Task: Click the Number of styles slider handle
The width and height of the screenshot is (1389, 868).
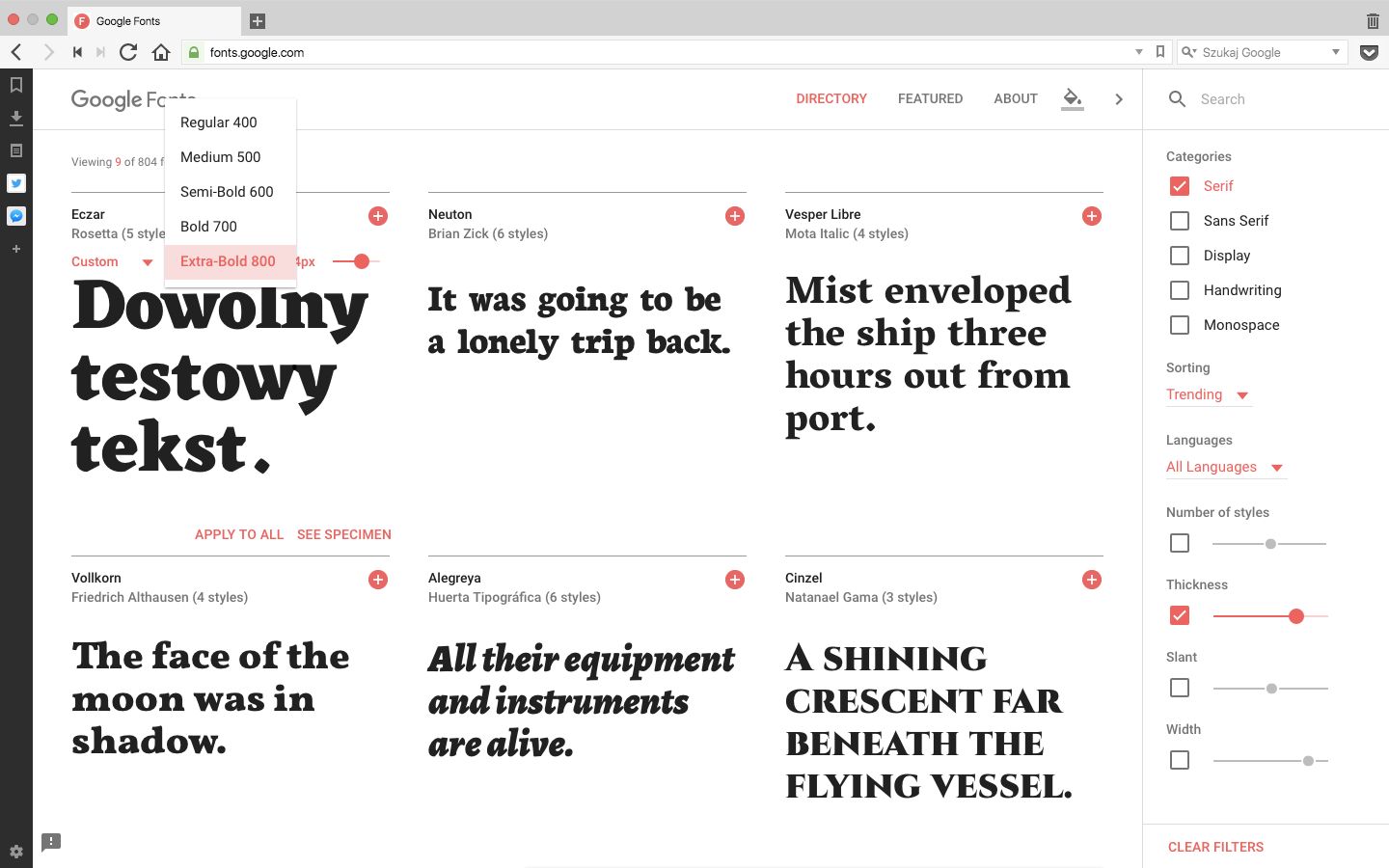Action: point(1270,544)
